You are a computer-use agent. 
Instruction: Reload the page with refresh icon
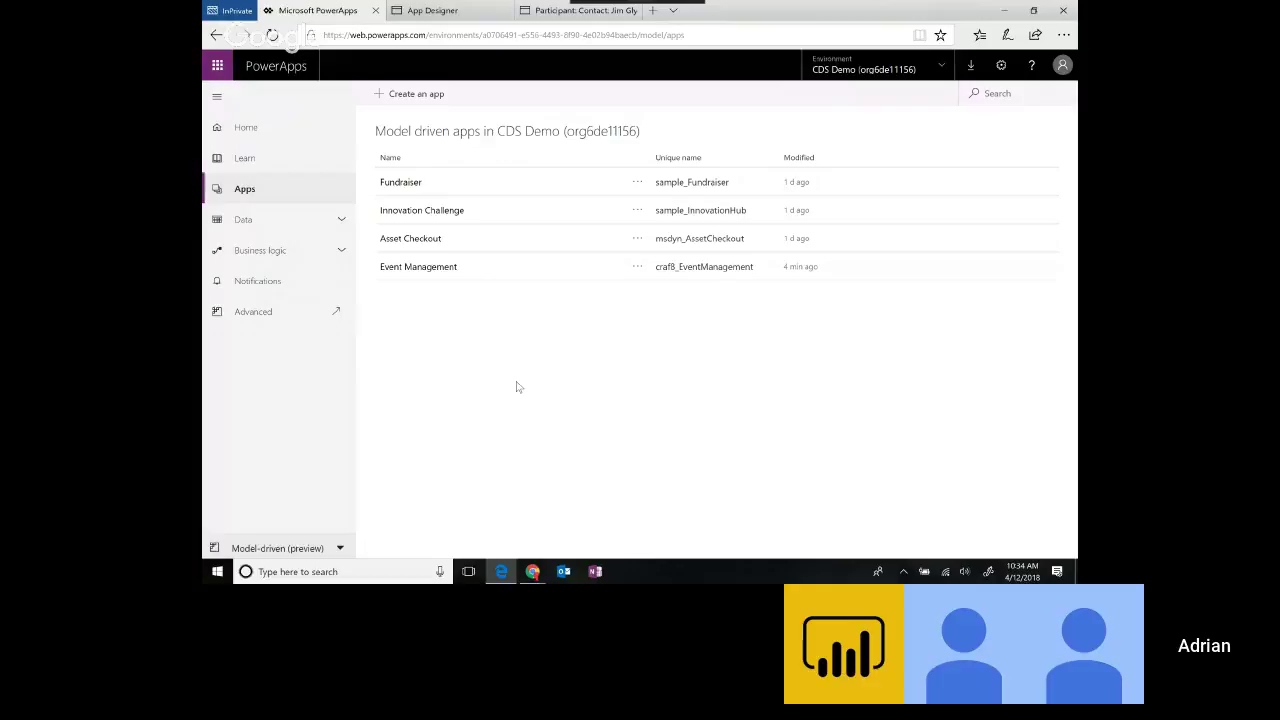click(272, 35)
